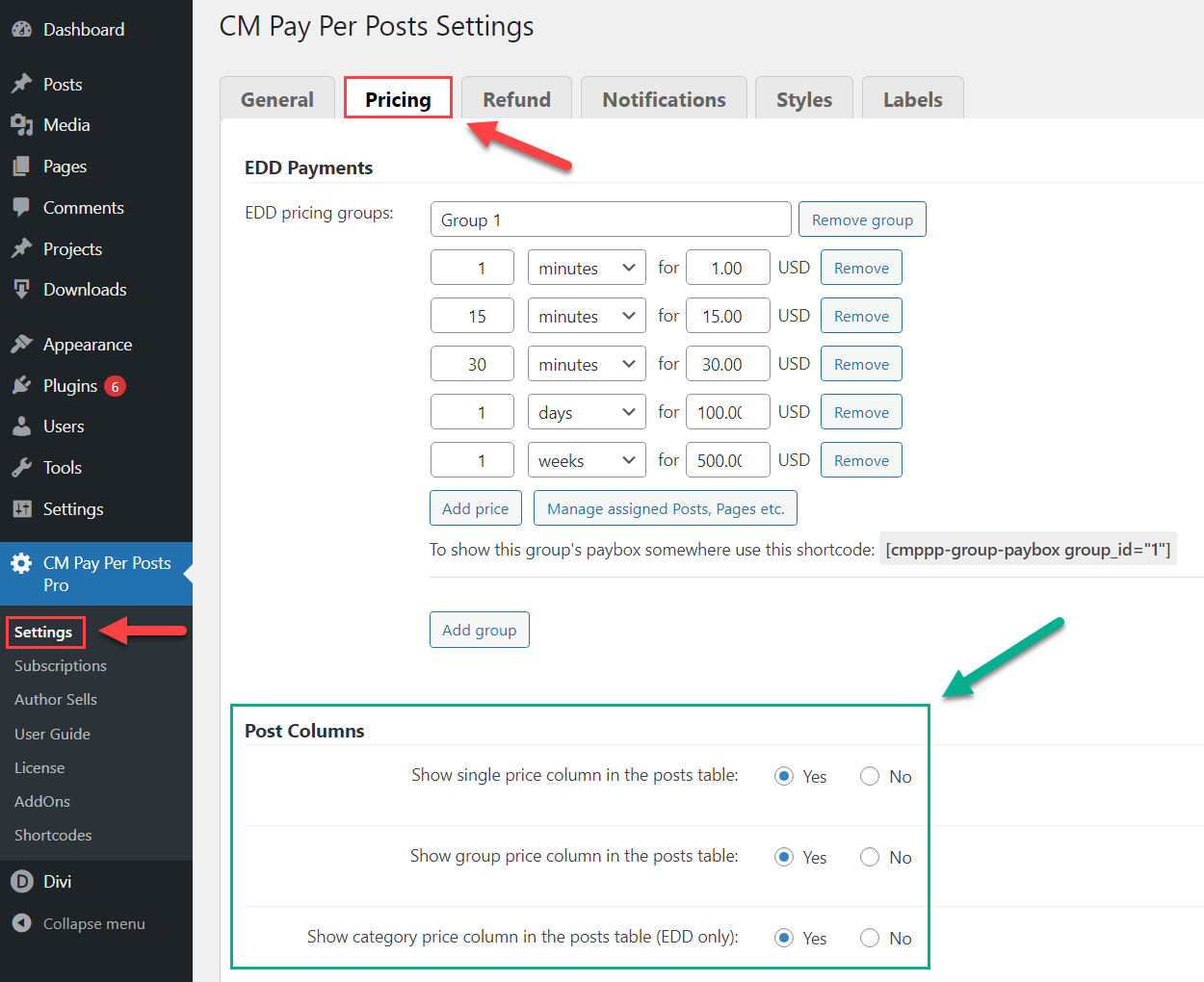
Task: Select No for group price column
Action: click(870, 857)
